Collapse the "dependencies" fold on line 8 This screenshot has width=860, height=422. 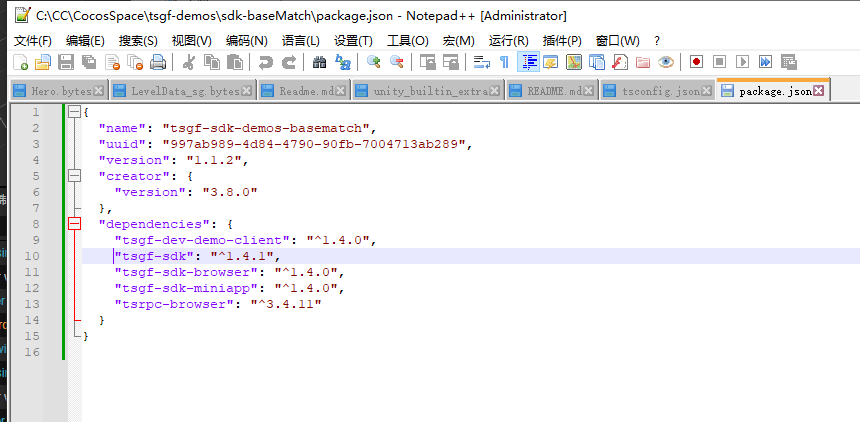(x=74, y=224)
